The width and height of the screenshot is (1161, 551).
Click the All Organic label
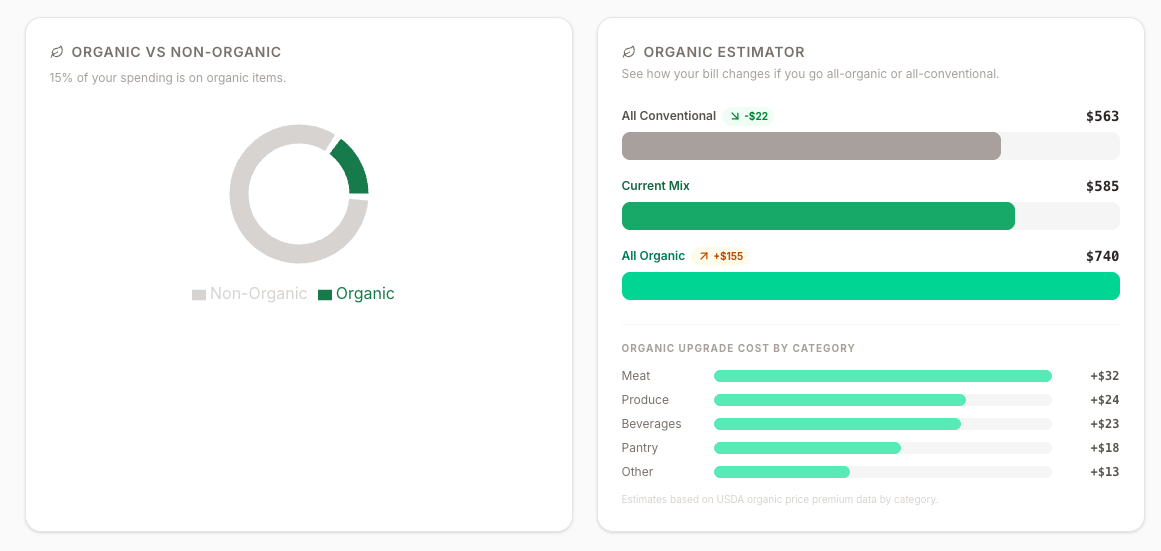pos(653,256)
